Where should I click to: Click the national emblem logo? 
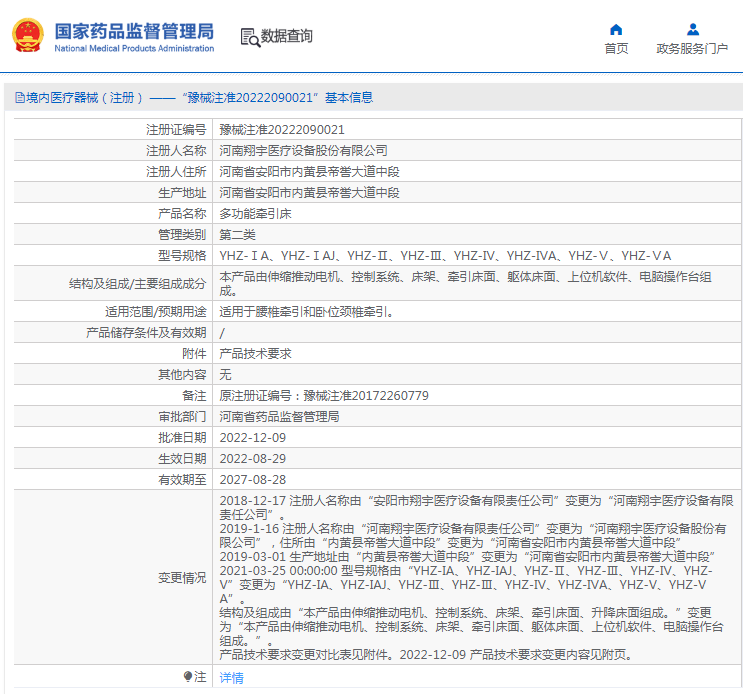(x=27, y=35)
